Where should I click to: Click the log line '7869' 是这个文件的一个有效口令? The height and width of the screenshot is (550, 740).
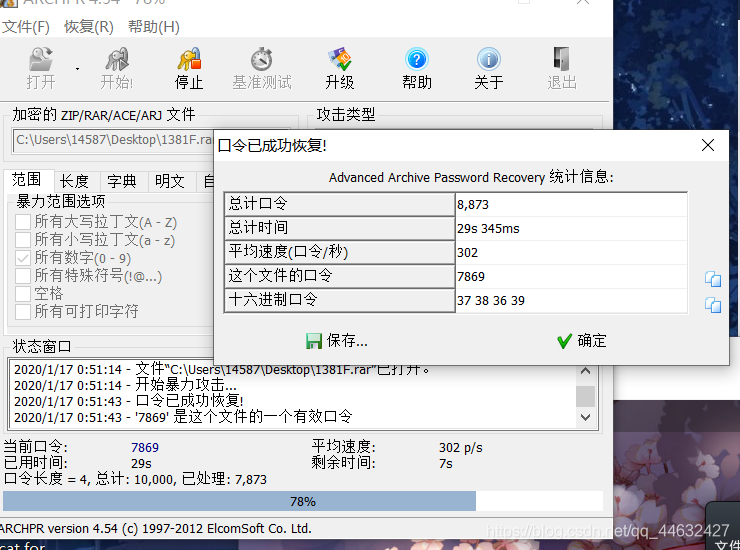[x=183, y=417]
